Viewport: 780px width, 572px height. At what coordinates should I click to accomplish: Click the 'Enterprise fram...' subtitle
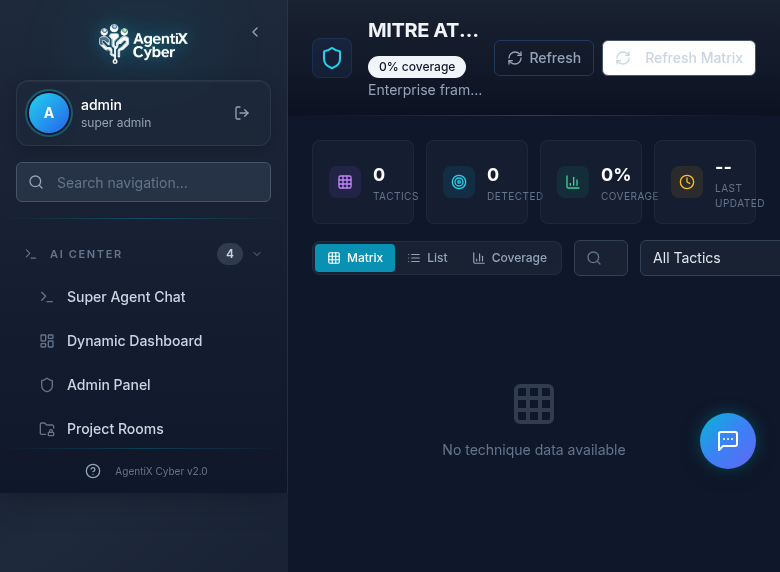tap(425, 90)
